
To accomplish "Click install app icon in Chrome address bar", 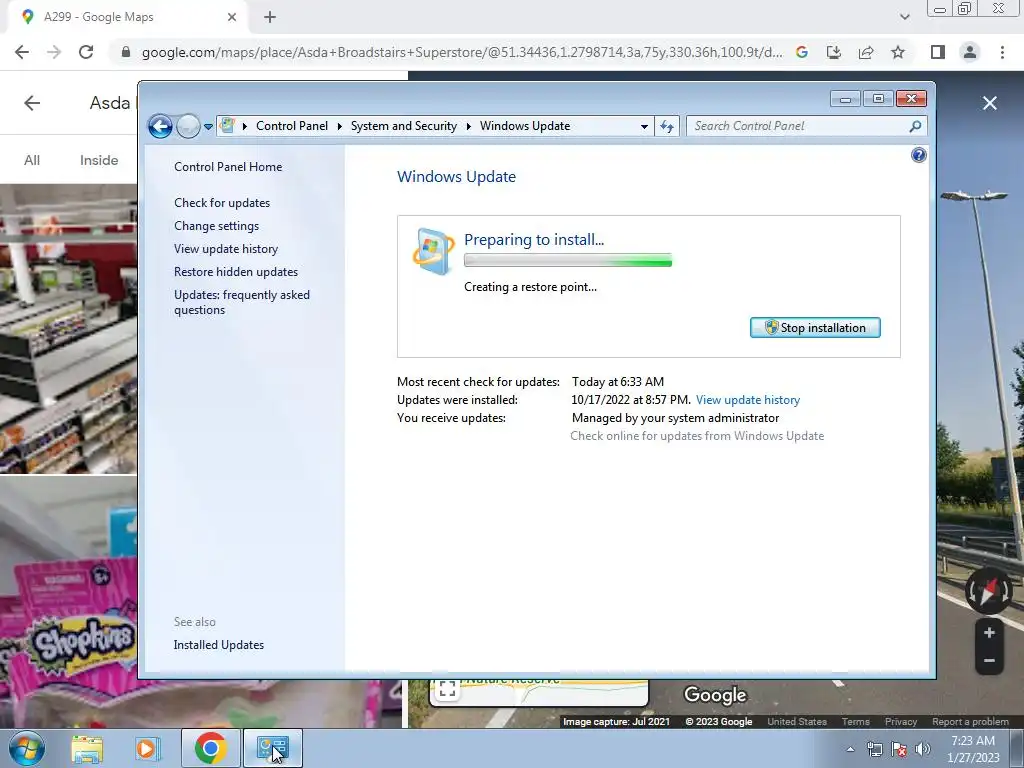I will click(834, 52).
